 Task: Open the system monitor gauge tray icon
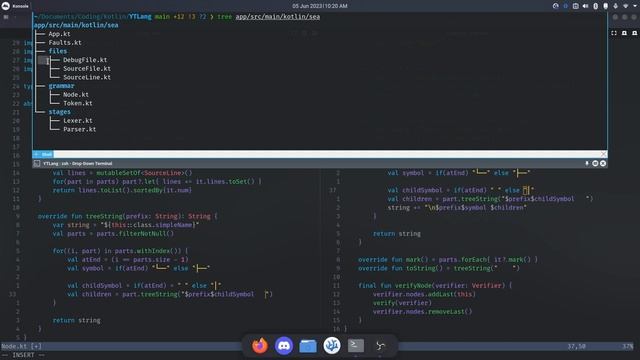click(x=556, y=6)
